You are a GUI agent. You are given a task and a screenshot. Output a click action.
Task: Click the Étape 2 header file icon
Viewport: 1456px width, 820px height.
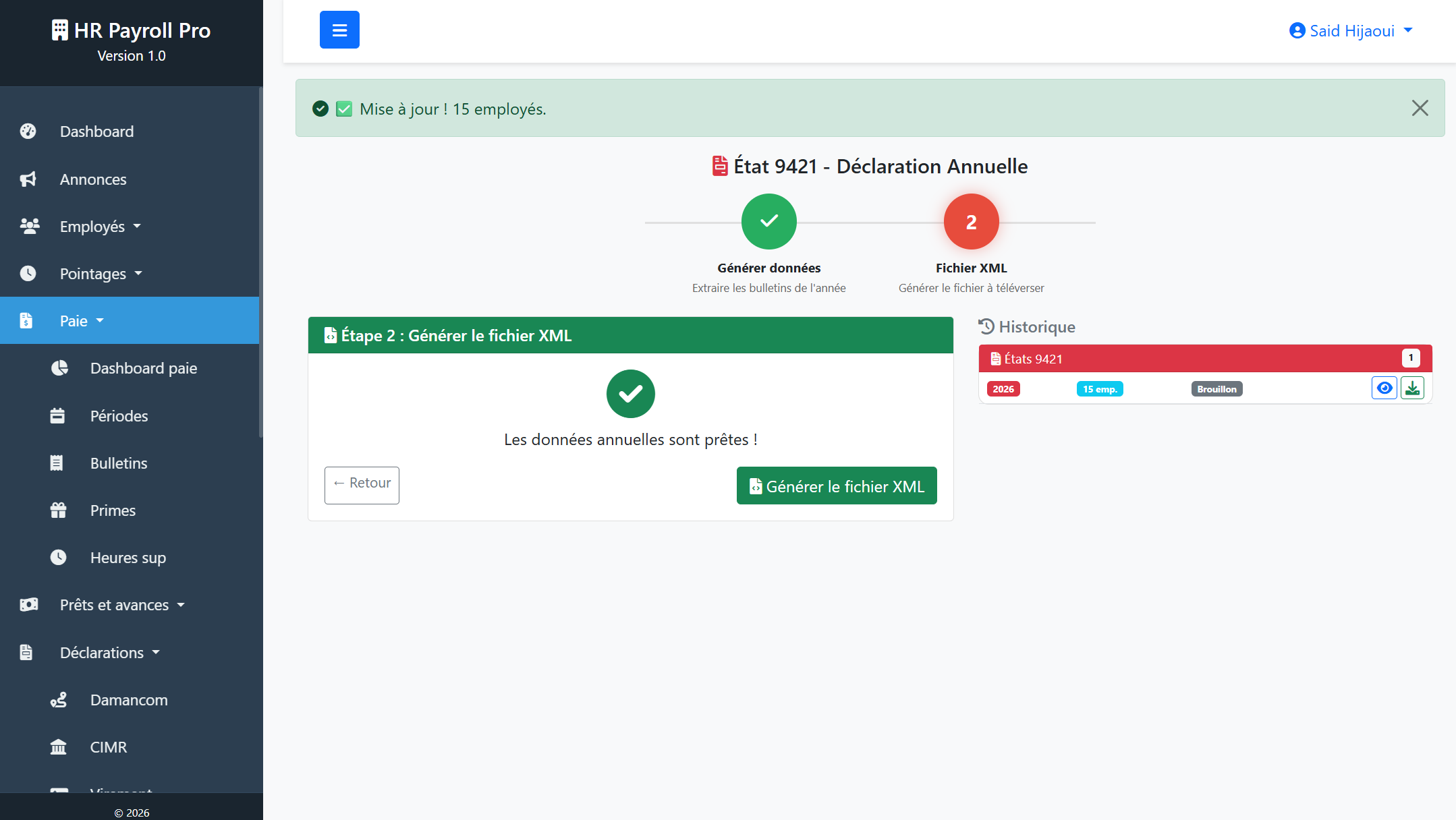[331, 335]
